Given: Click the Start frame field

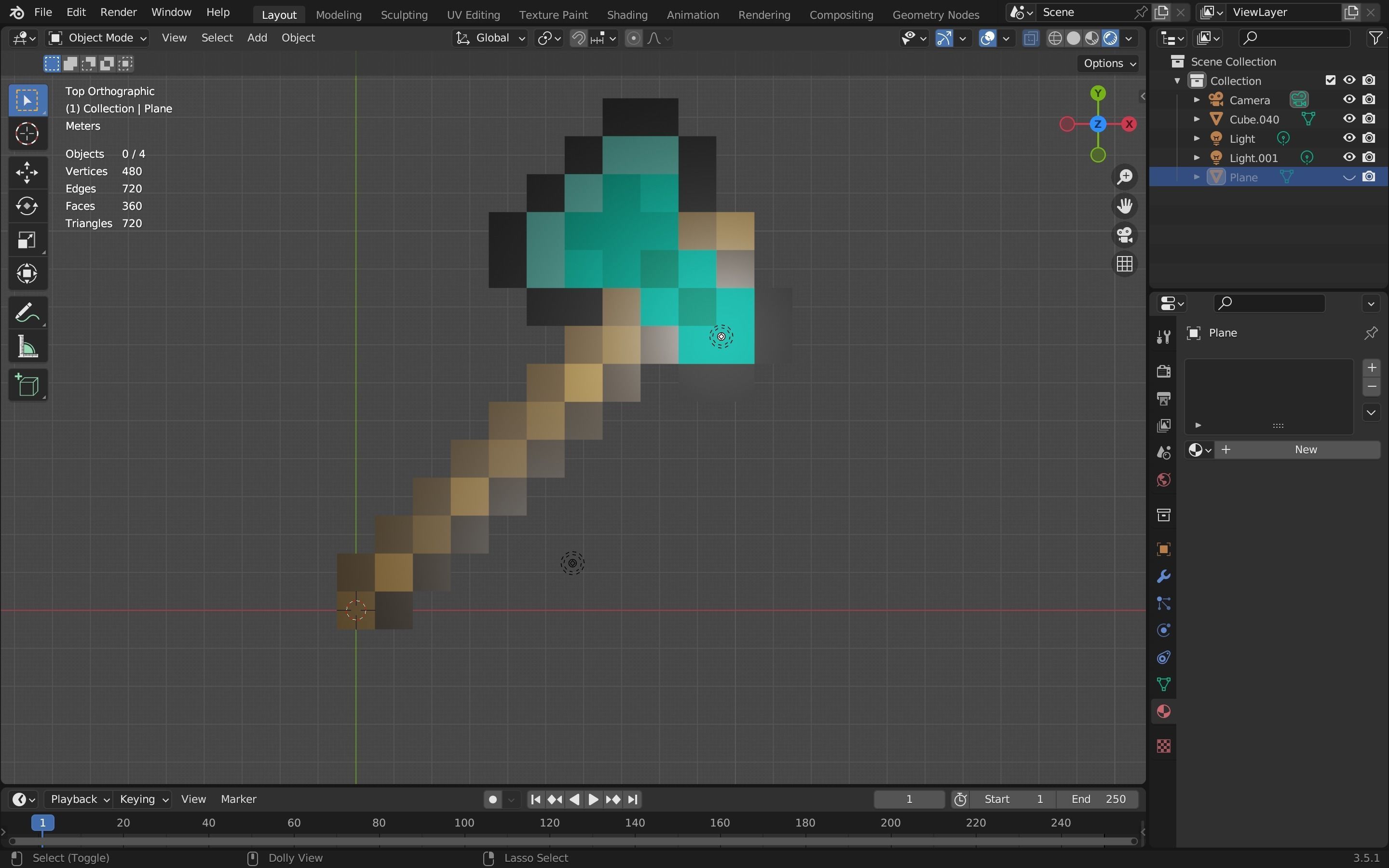Looking at the screenshot, I should click(x=1013, y=799).
